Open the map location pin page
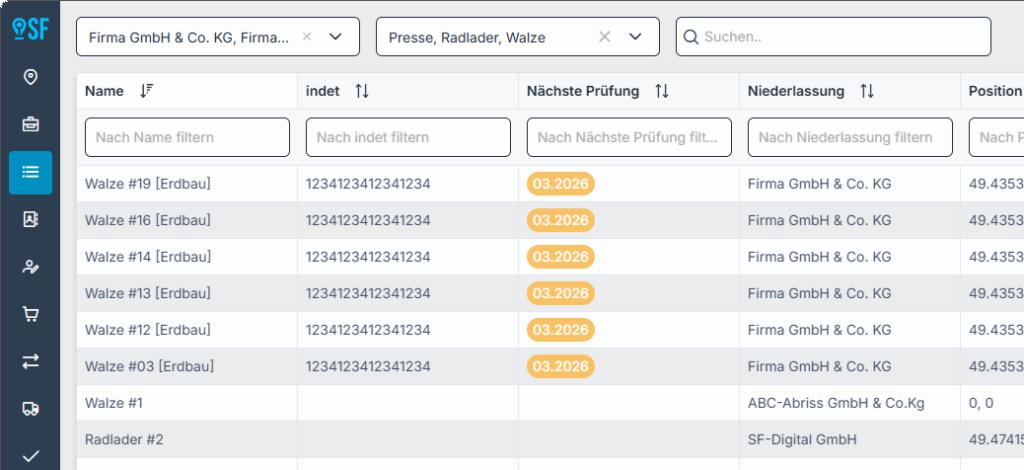 coord(30,77)
